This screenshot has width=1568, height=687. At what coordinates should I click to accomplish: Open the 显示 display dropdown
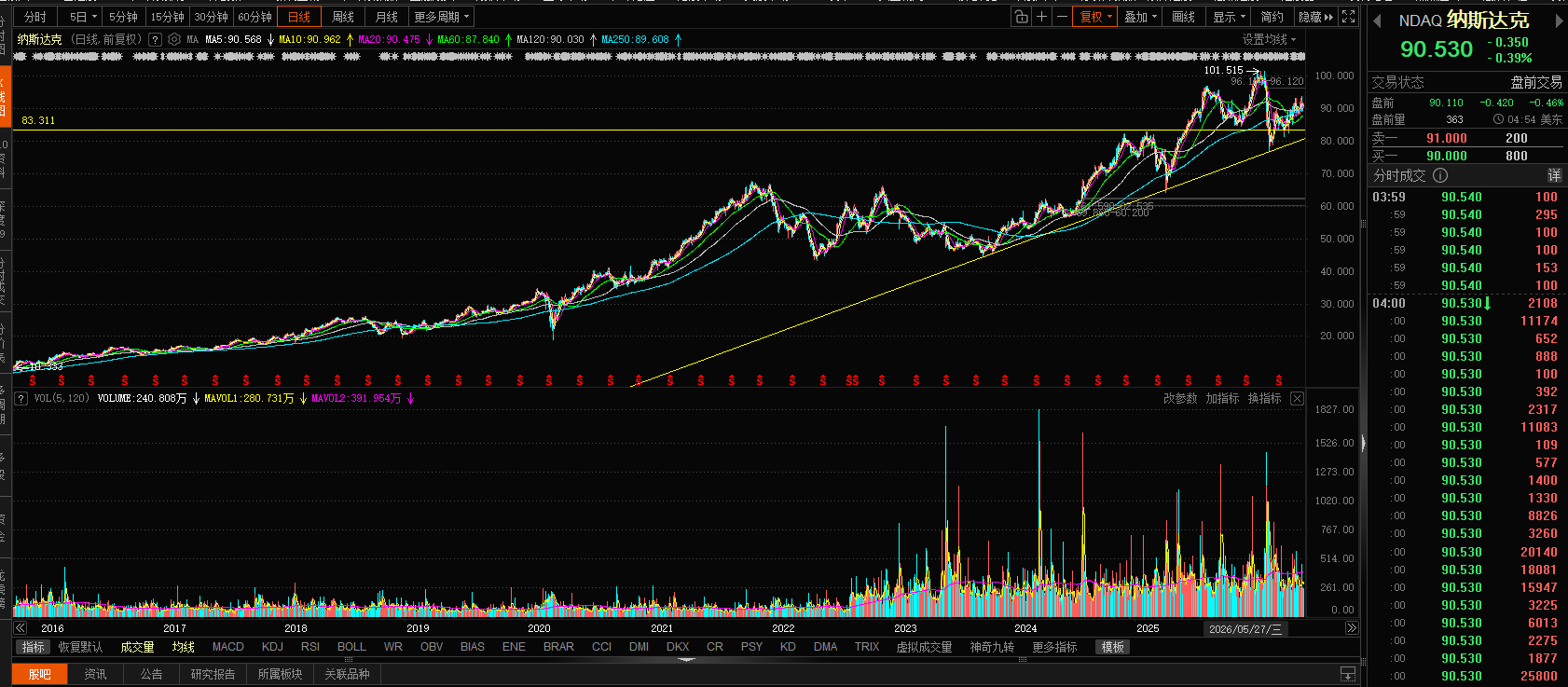pos(1229,17)
